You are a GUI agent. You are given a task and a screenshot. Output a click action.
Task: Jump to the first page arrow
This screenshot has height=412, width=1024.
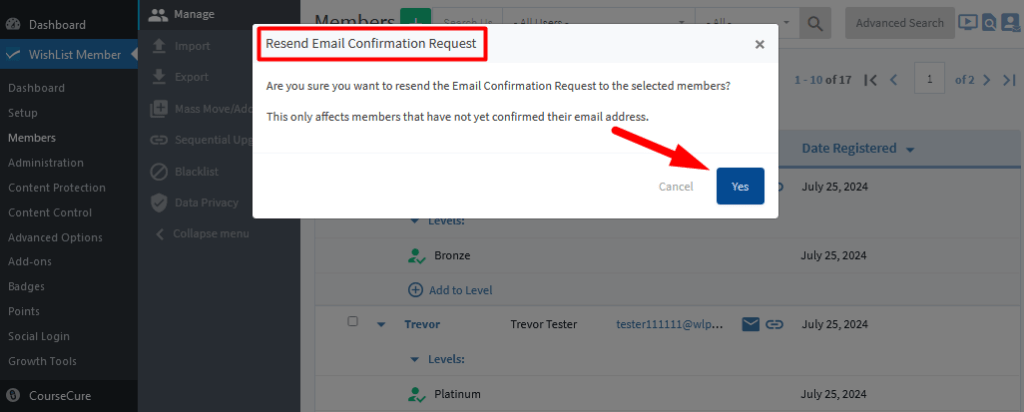coord(870,80)
